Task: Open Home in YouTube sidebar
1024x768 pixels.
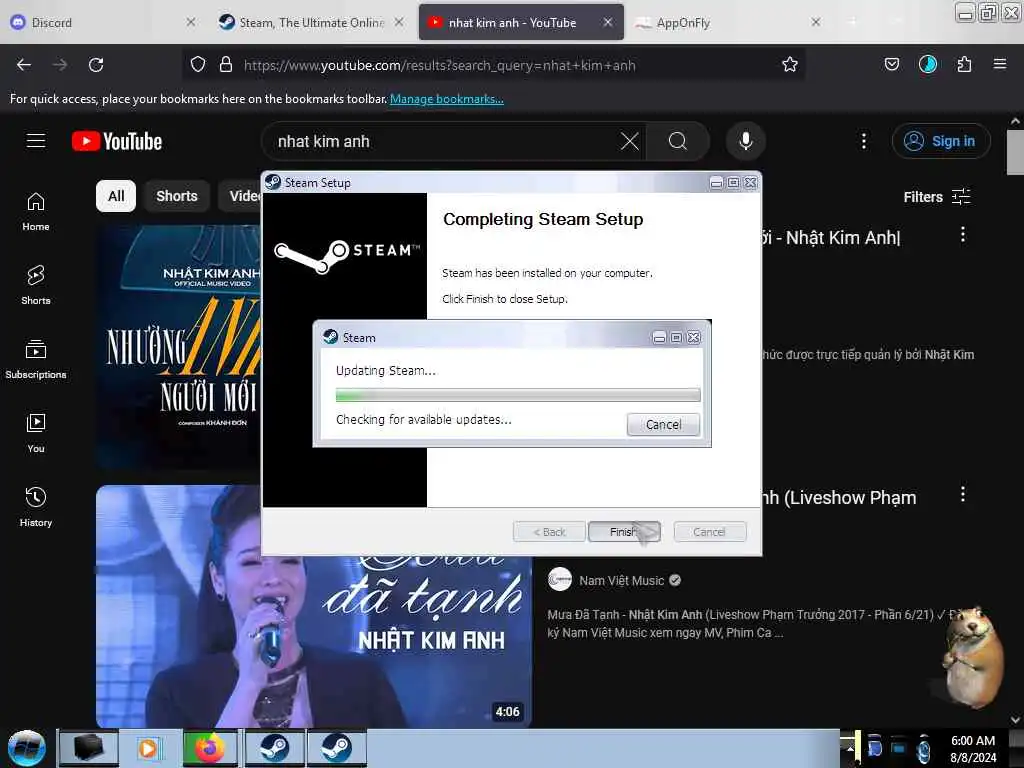Action: click(x=36, y=212)
